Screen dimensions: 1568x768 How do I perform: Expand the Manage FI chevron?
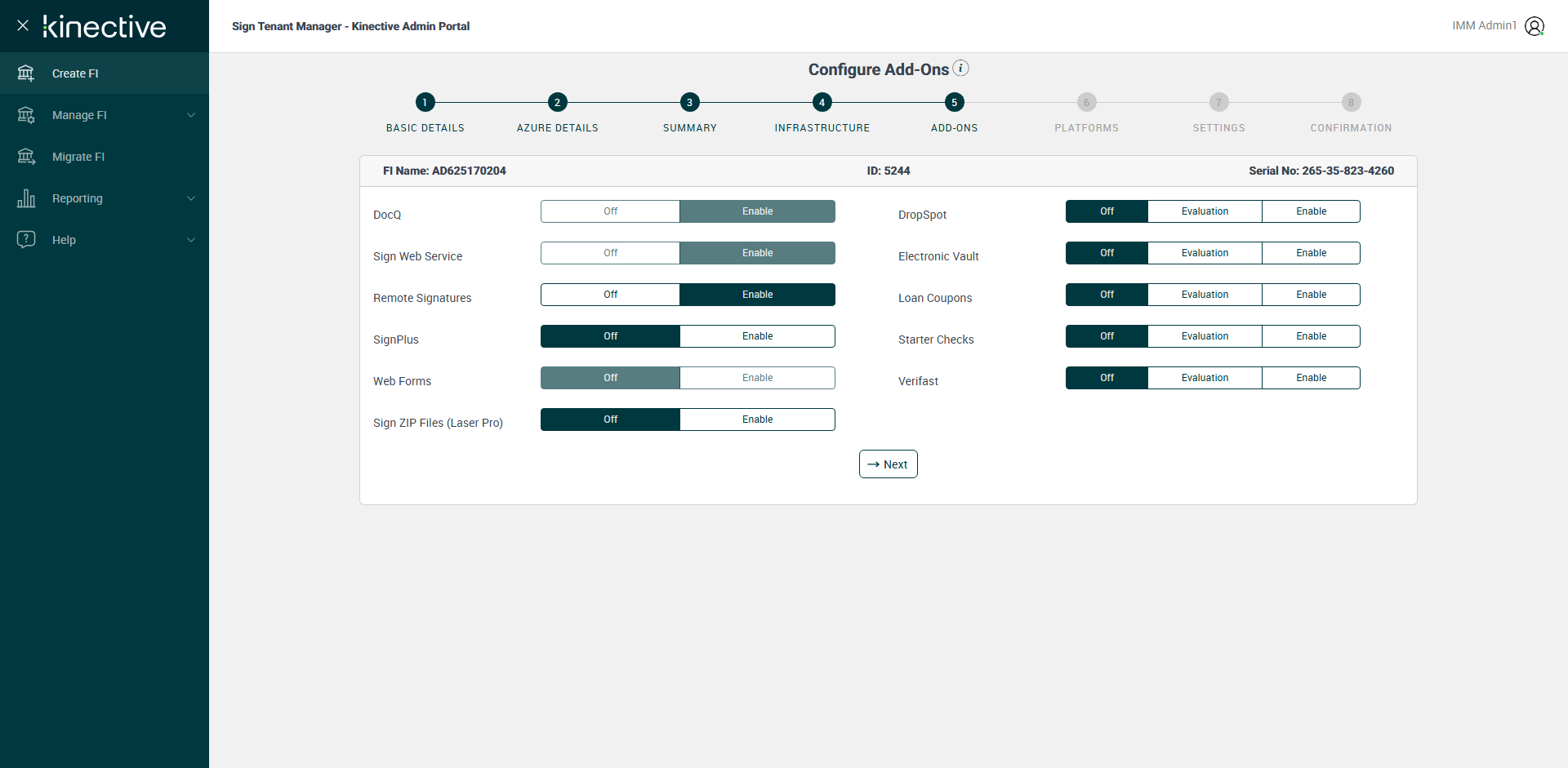191,115
